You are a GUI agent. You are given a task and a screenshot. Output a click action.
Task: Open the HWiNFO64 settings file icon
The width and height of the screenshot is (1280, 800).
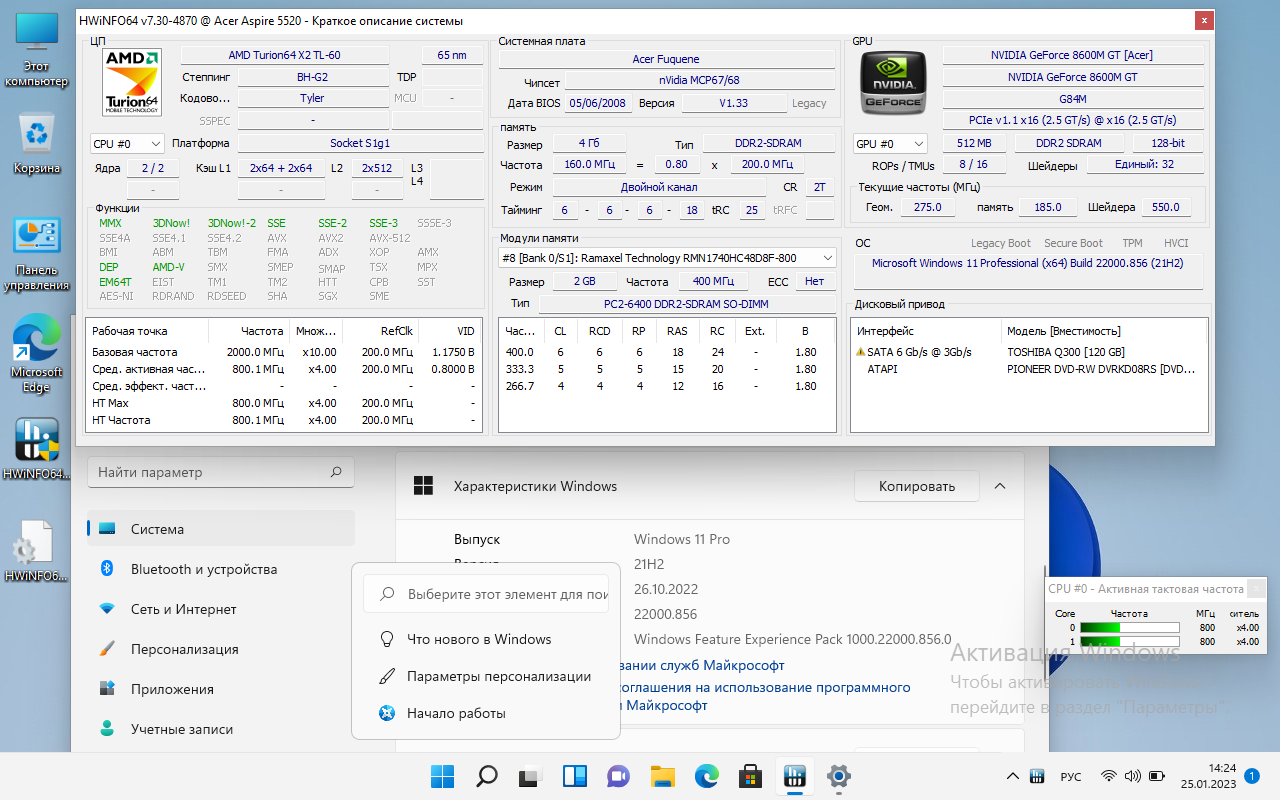(x=36, y=551)
